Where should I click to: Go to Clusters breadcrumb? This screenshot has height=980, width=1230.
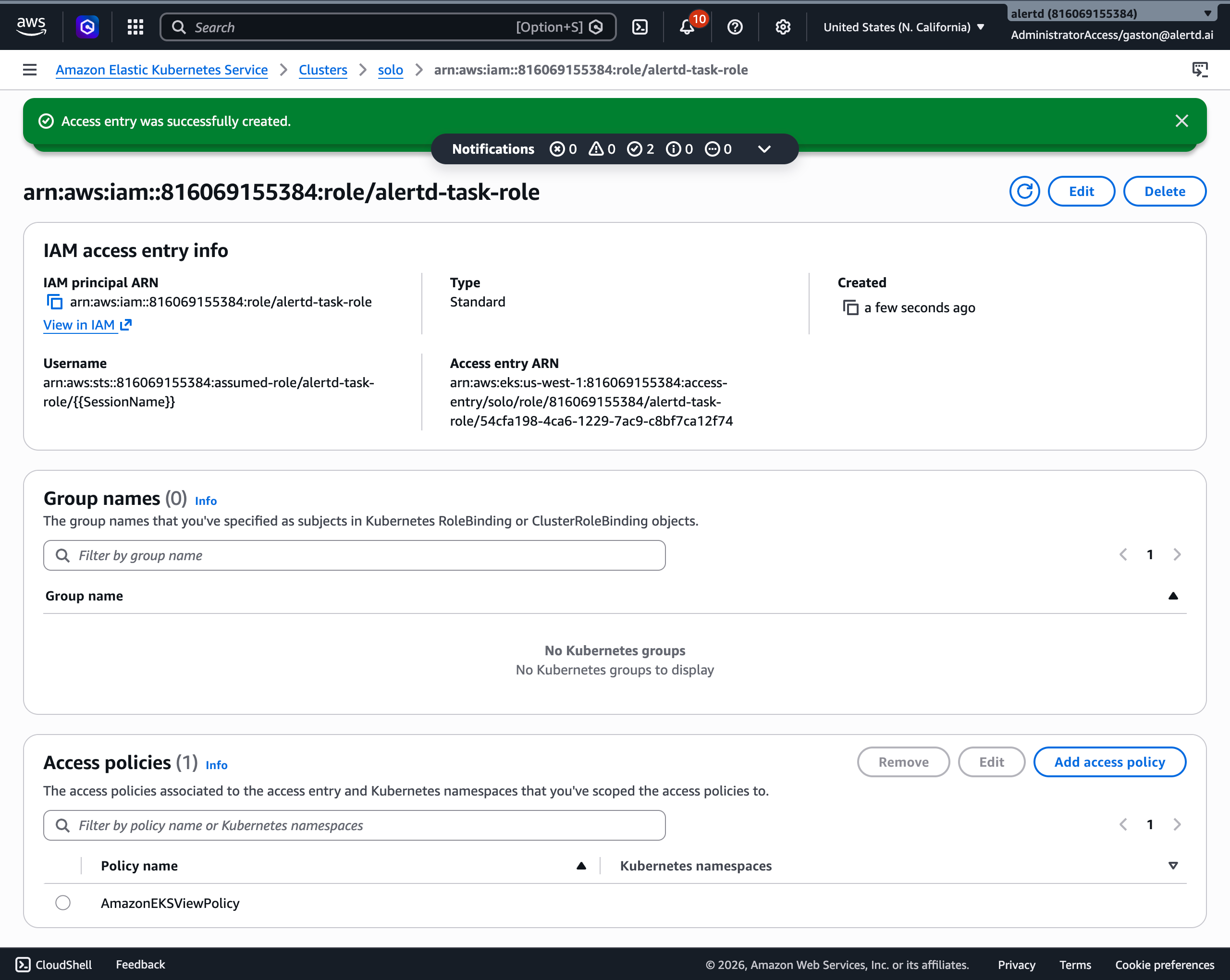coord(323,70)
